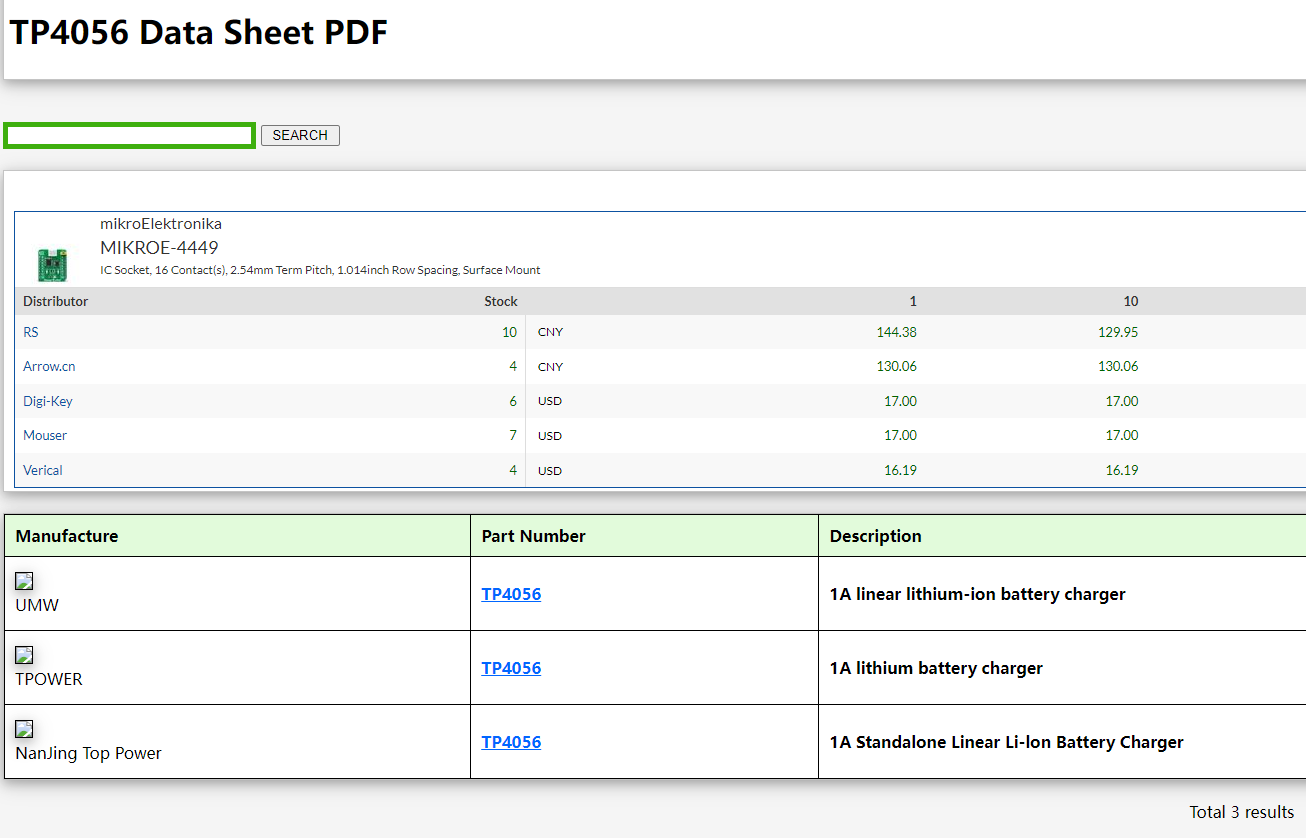Click the Total 3 results text
This screenshot has height=838, width=1306.
click(1242, 812)
